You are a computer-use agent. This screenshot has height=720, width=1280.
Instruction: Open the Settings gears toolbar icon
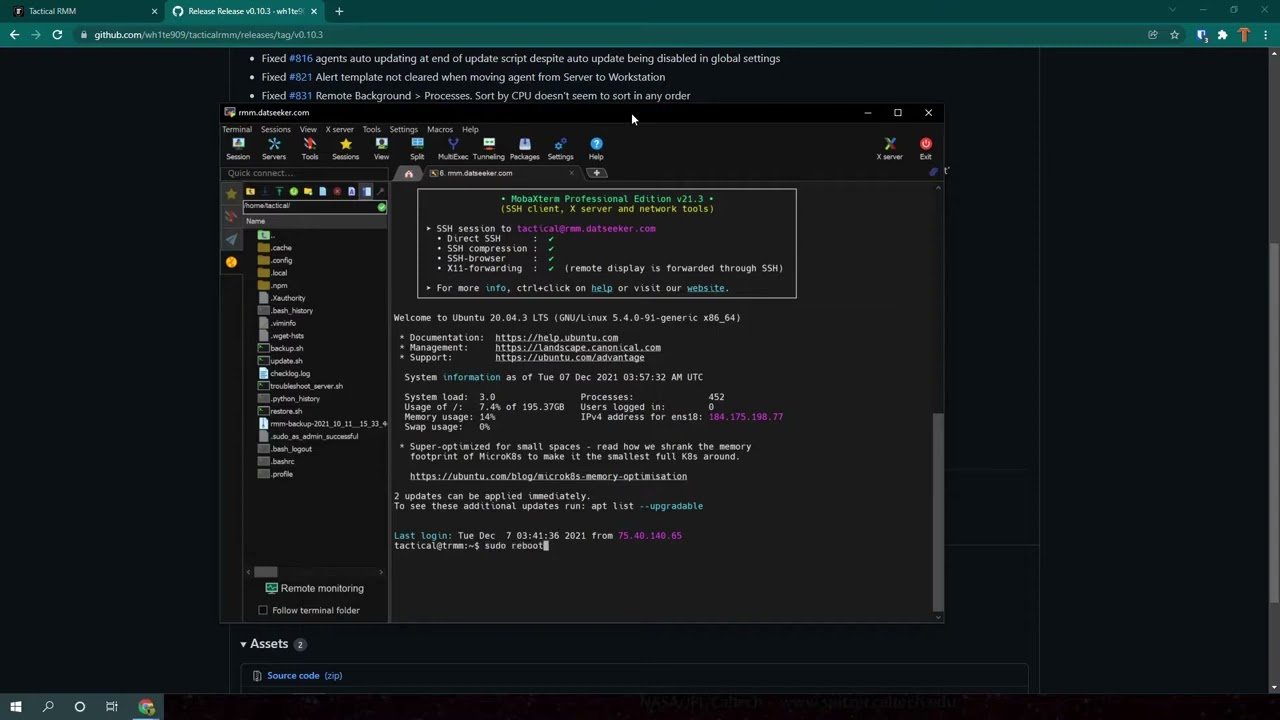click(560, 148)
